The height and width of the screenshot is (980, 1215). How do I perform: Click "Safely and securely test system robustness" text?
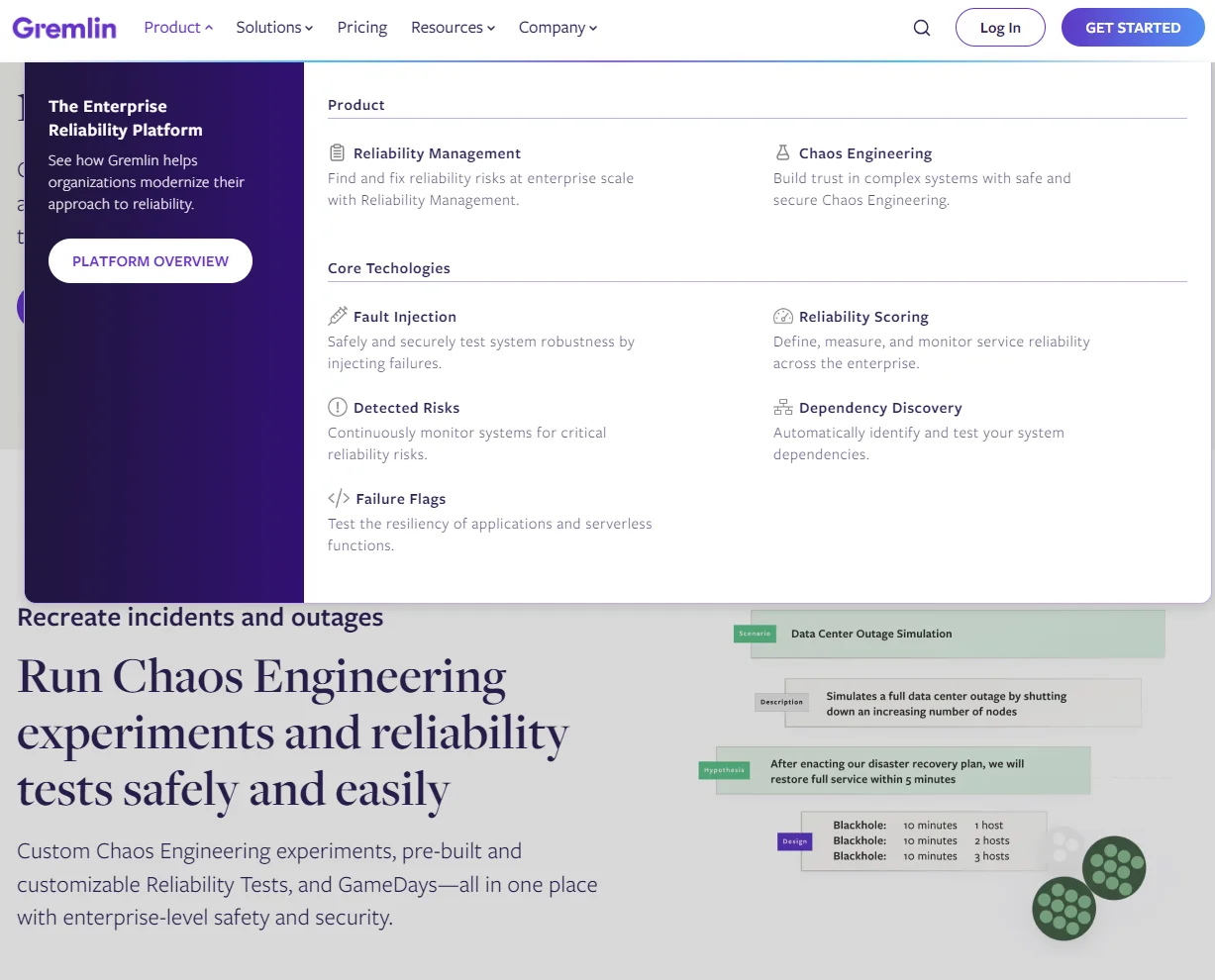481,352
